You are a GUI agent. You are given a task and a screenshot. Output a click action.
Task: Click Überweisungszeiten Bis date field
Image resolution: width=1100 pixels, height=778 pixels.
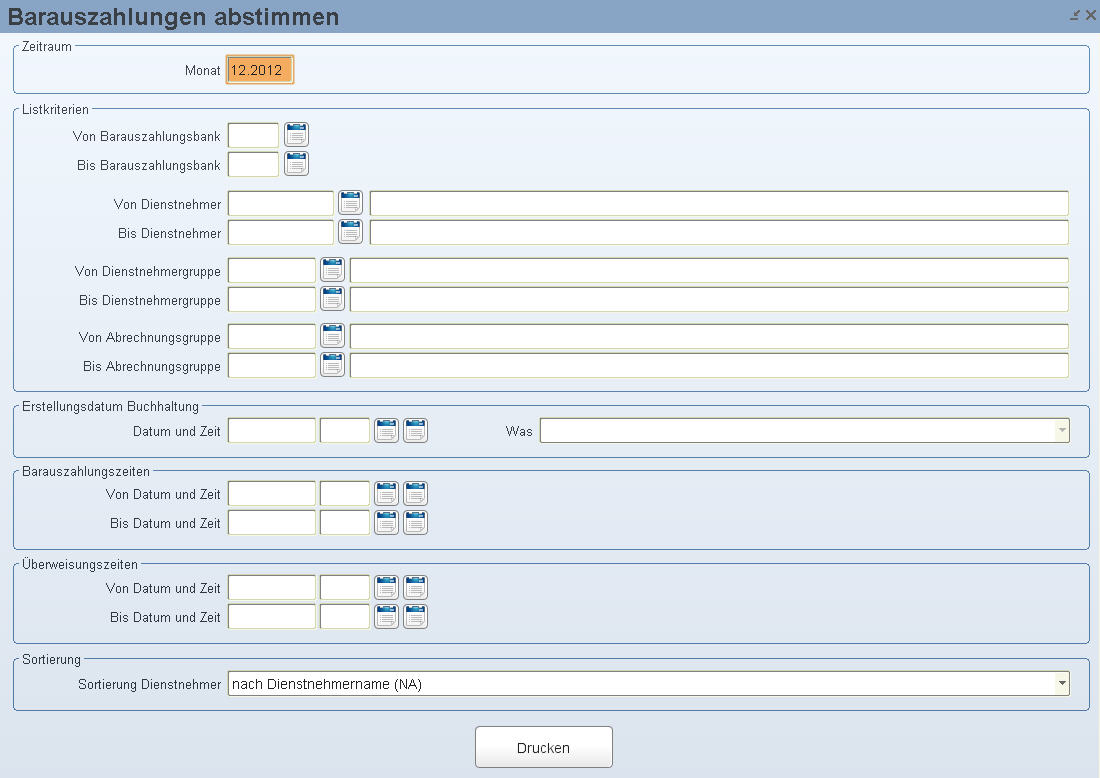(271, 616)
